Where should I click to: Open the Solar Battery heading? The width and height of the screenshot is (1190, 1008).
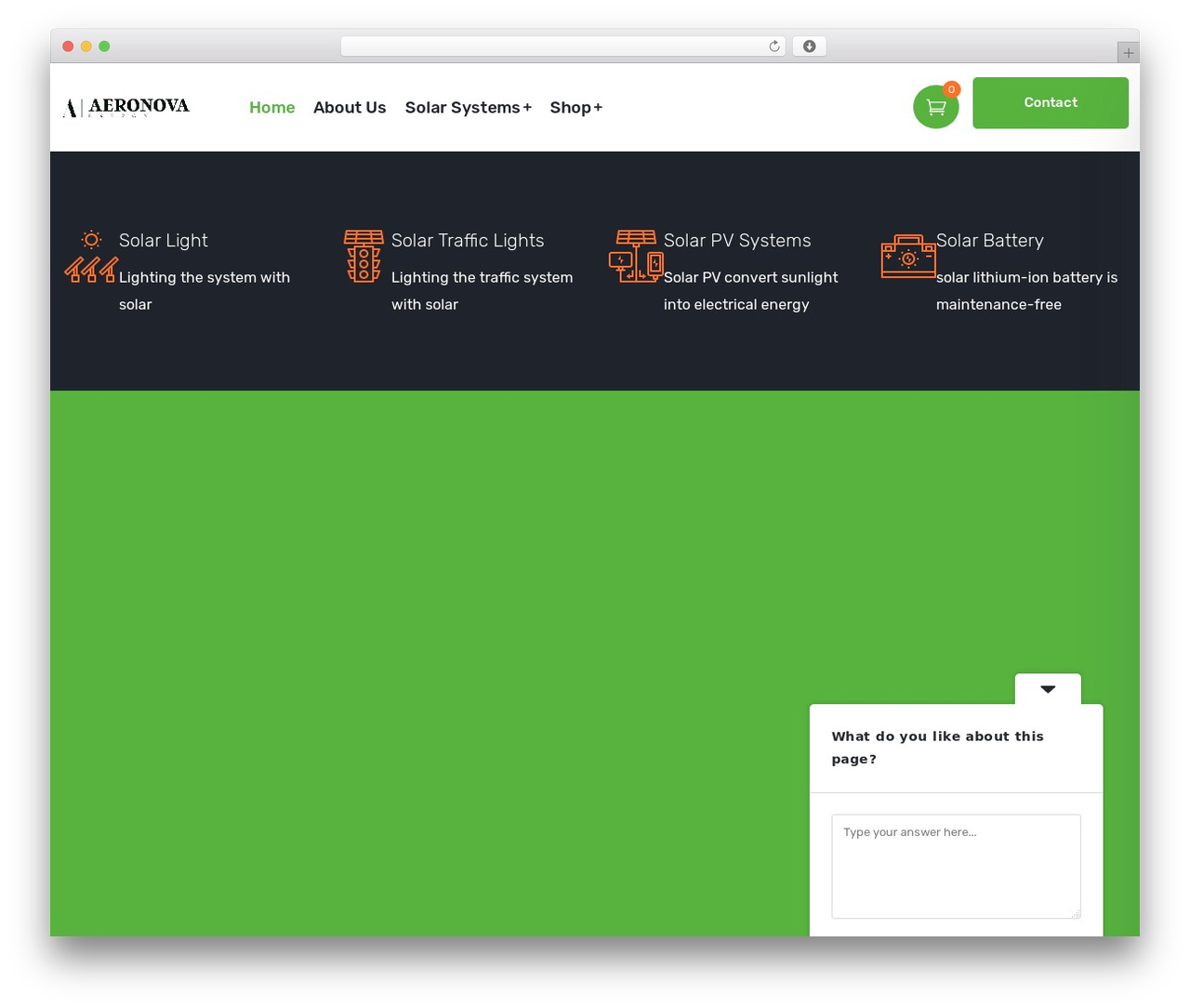coord(989,240)
